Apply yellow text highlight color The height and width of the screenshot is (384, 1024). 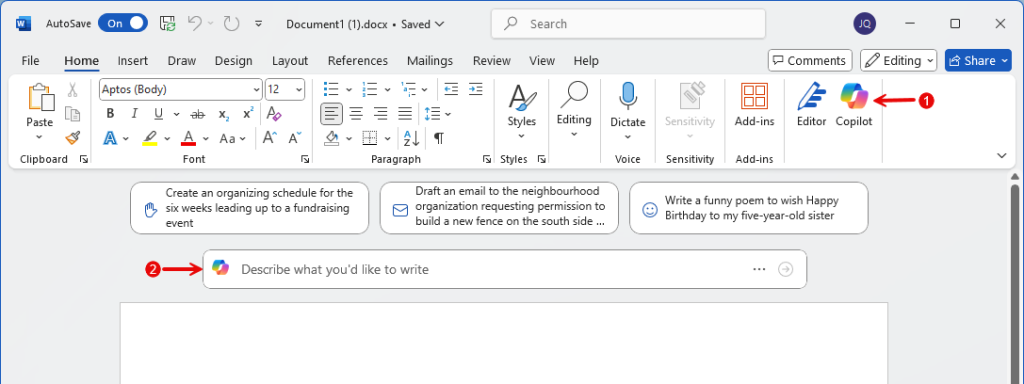click(x=150, y=138)
